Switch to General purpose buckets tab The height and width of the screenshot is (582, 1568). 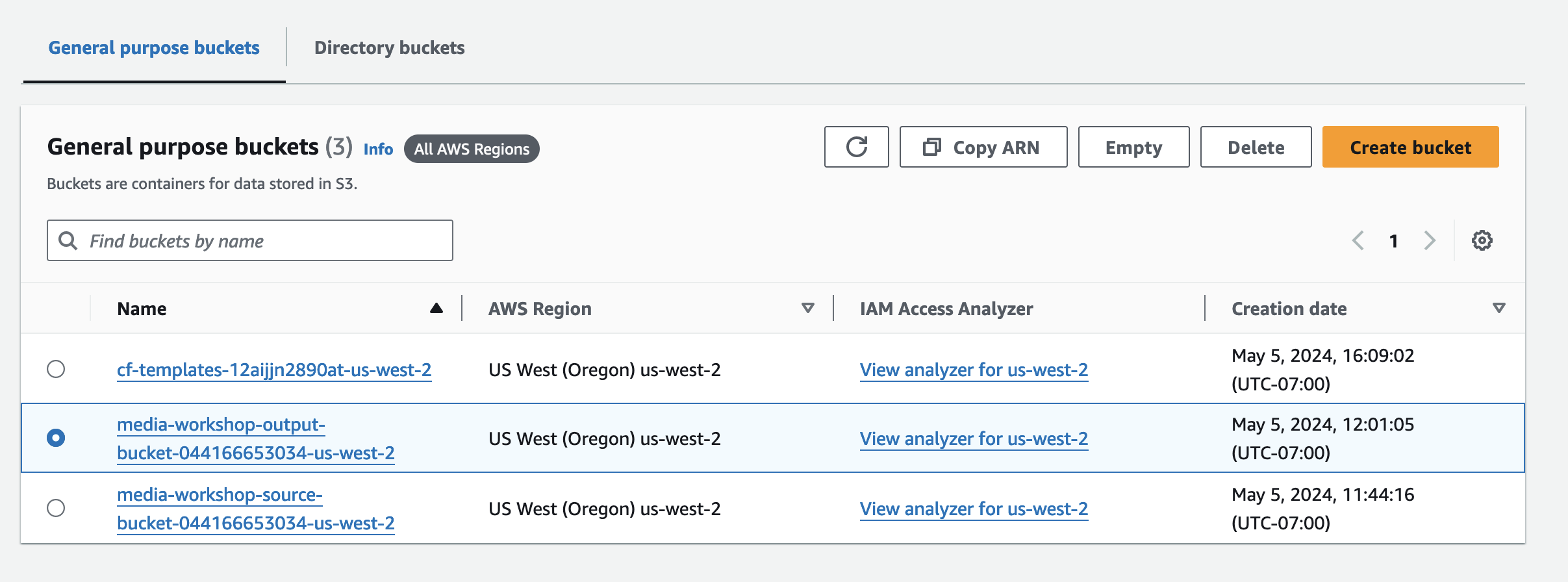click(x=154, y=48)
